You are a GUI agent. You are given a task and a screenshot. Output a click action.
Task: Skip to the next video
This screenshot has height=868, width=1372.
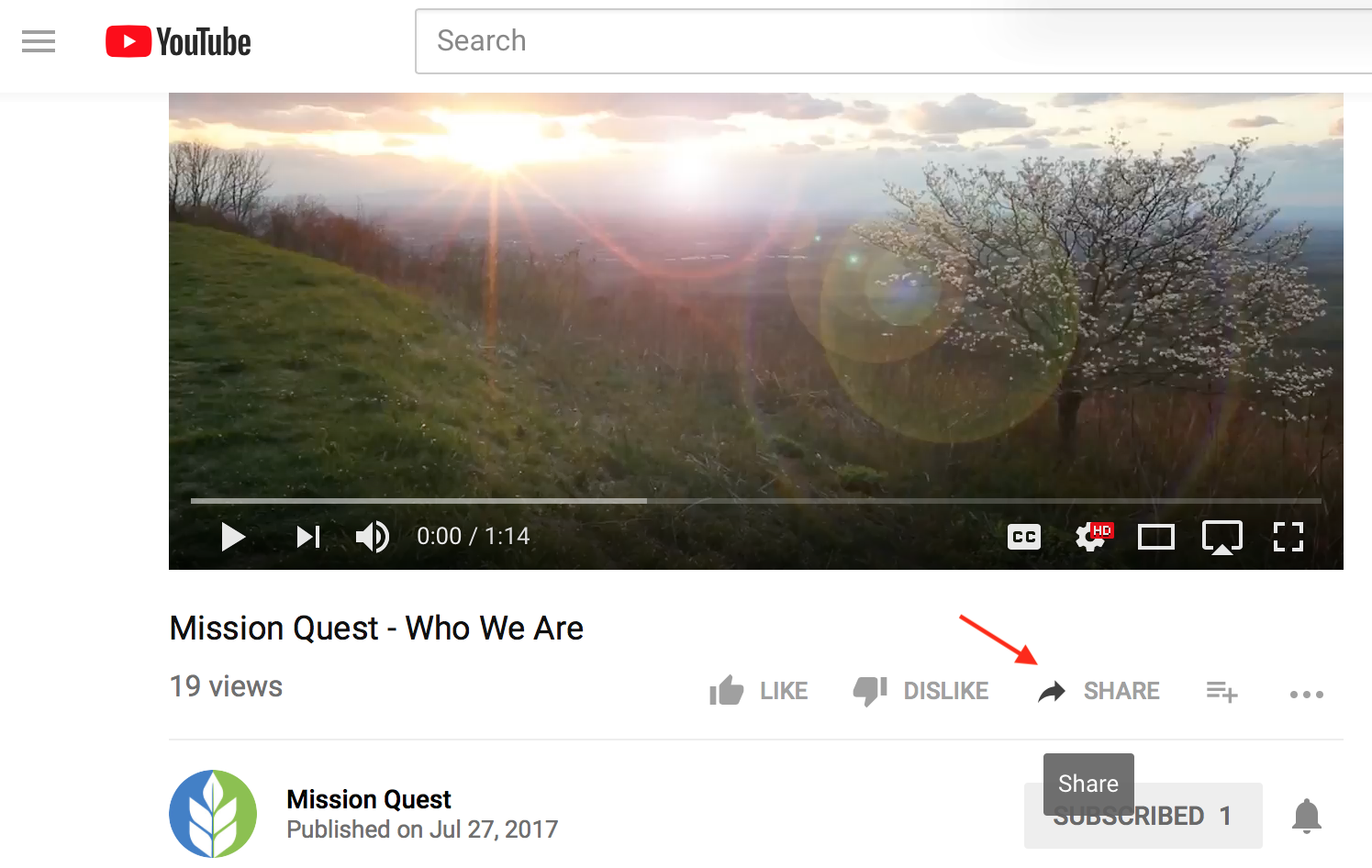(308, 537)
